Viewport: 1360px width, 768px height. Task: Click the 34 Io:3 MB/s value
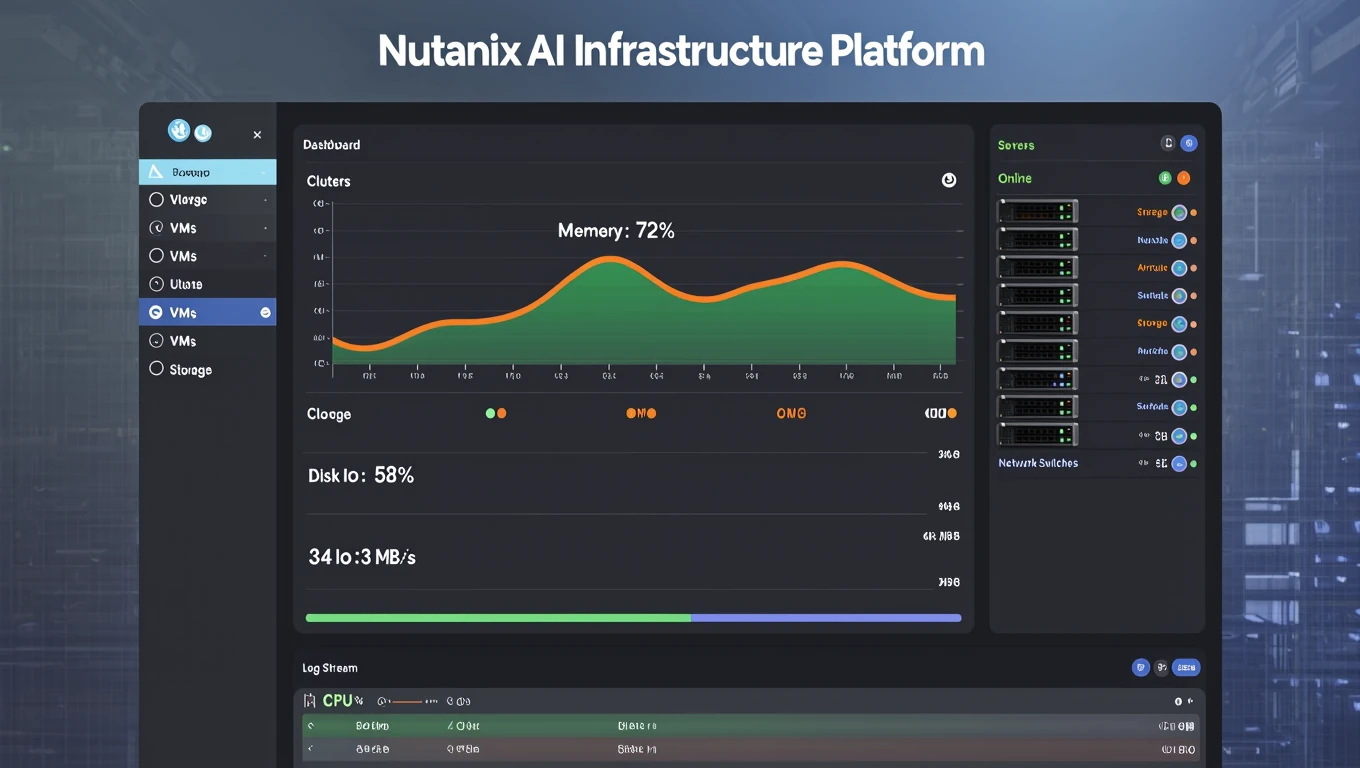[x=362, y=557]
